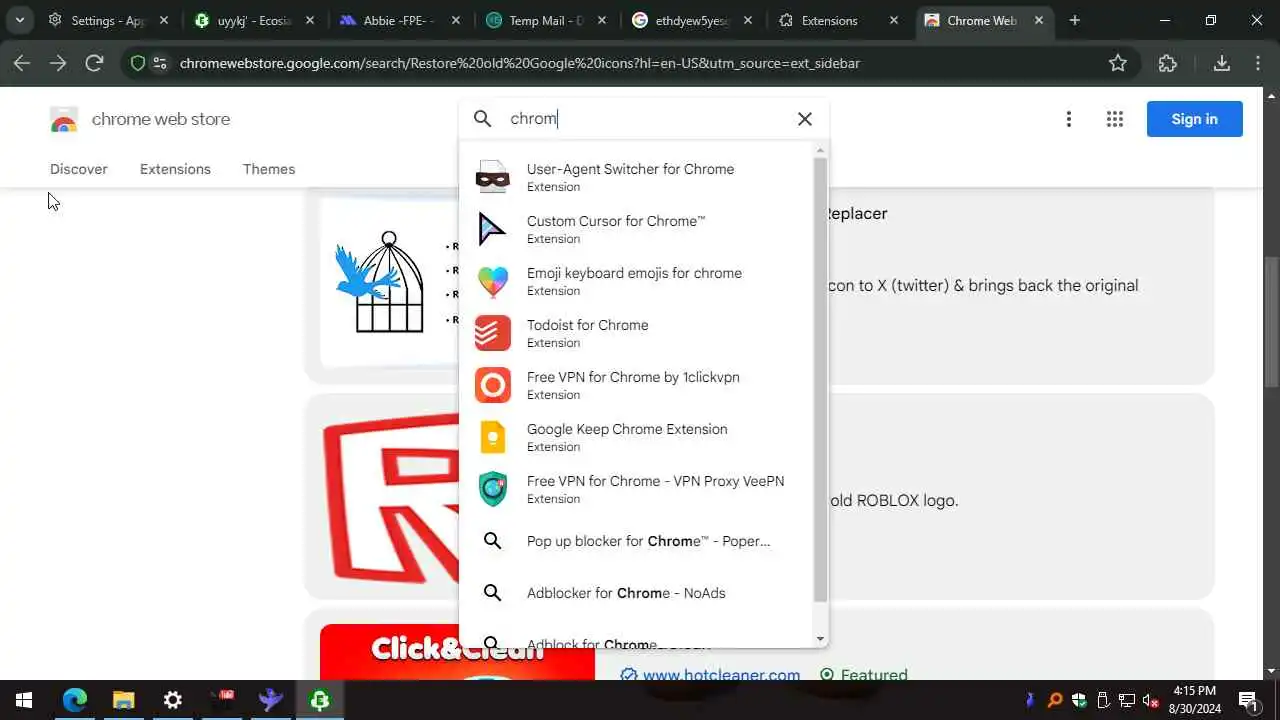
Task: Select Free VPN VeePN suggestion
Action: [x=637, y=489]
